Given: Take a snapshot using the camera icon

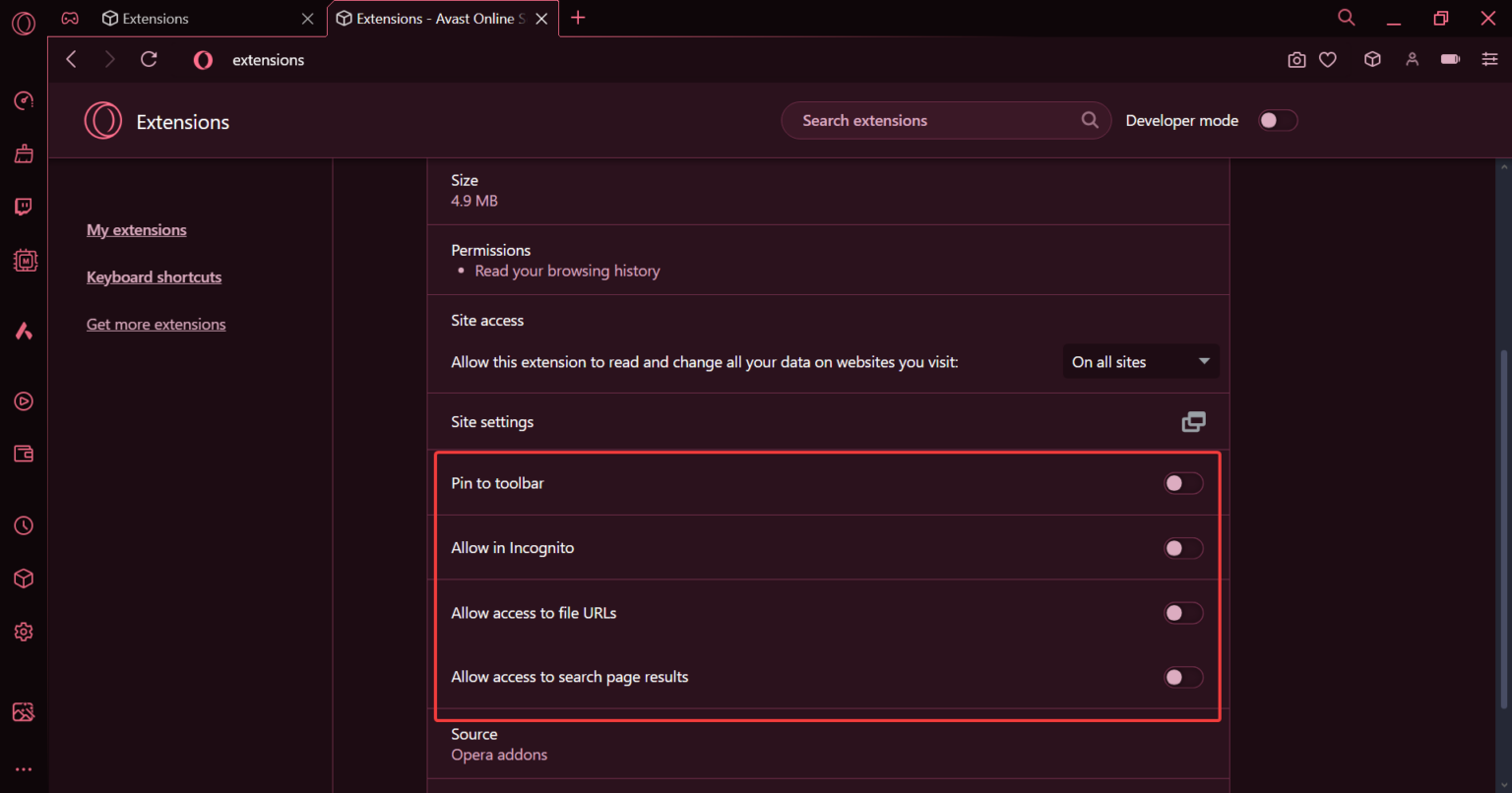Looking at the screenshot, I should click(1296, 59).
